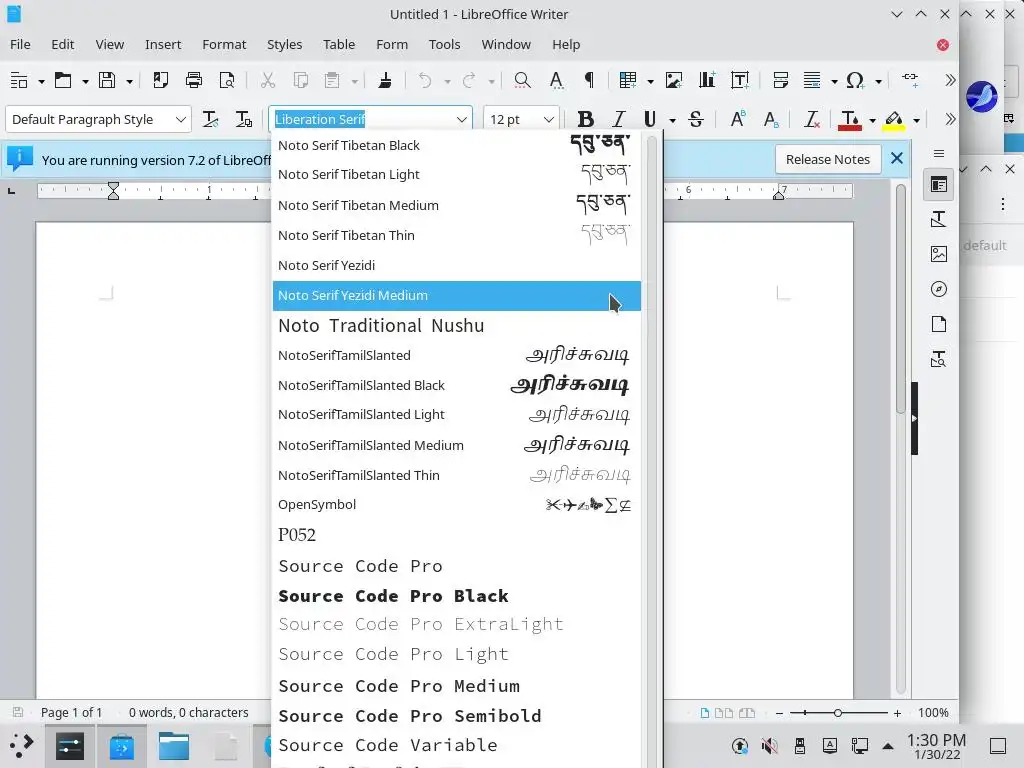Open the File menu
1024x768 pixels.
click(x=20, y=44)
